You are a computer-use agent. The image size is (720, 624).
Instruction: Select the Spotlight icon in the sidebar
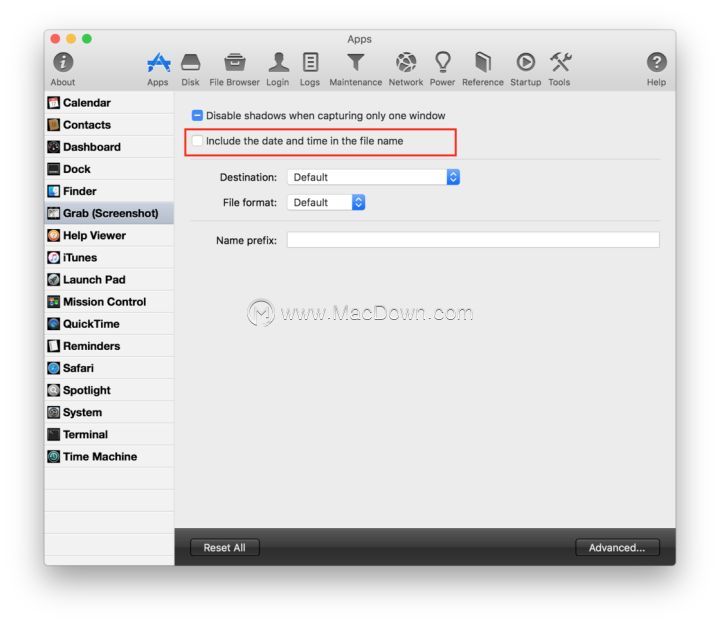pos(54,390)
